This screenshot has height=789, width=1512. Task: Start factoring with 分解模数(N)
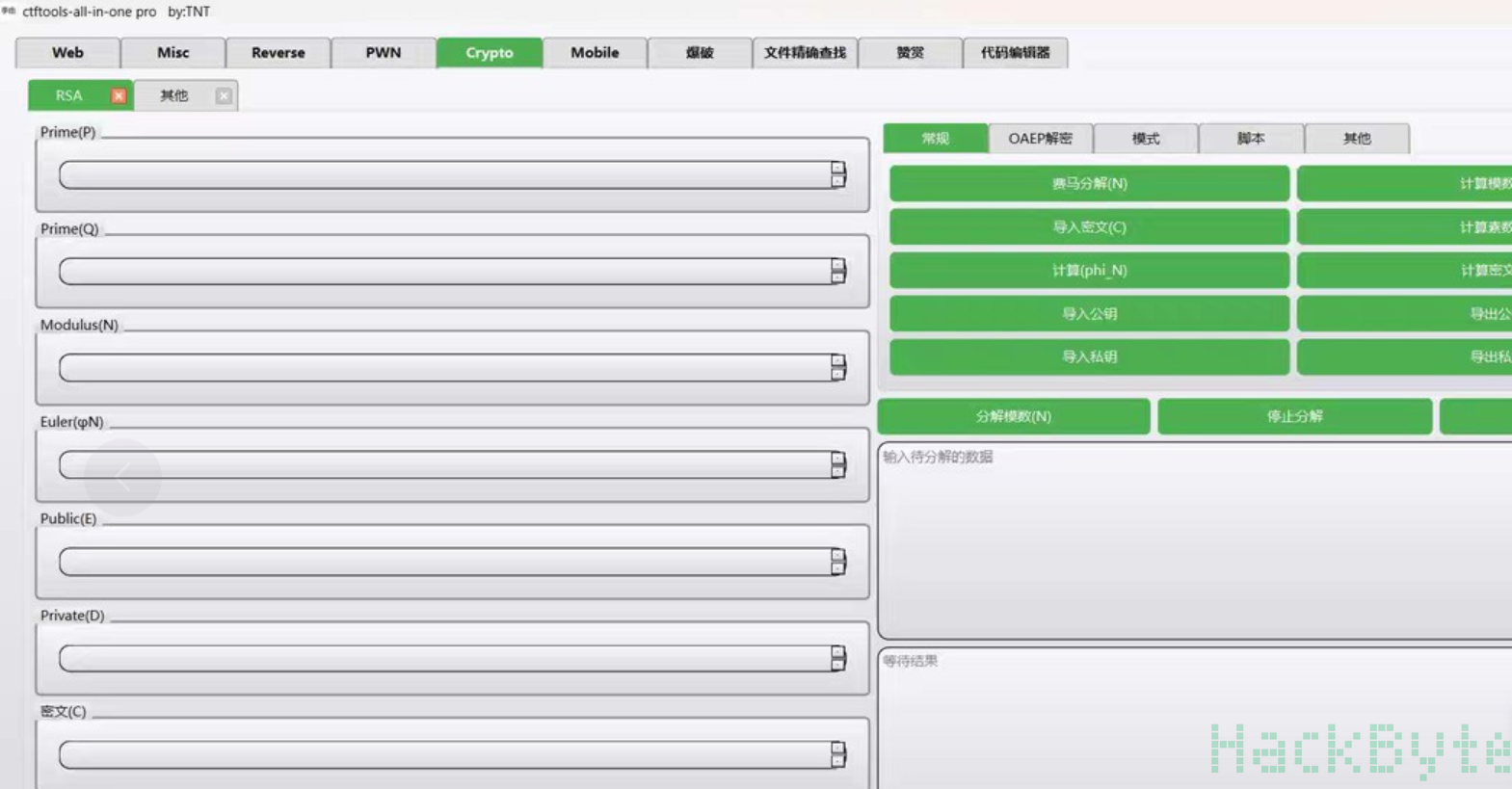[1014, 416]
